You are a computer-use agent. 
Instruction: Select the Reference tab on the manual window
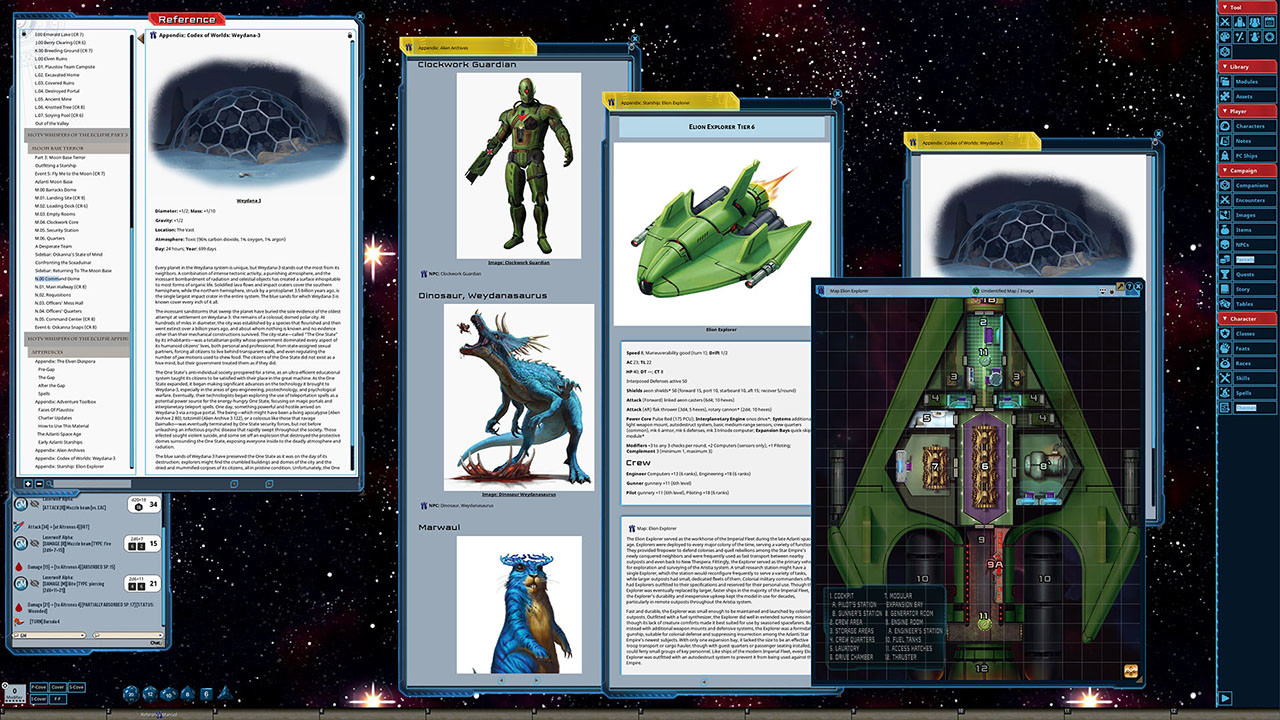tap(187, 17)
